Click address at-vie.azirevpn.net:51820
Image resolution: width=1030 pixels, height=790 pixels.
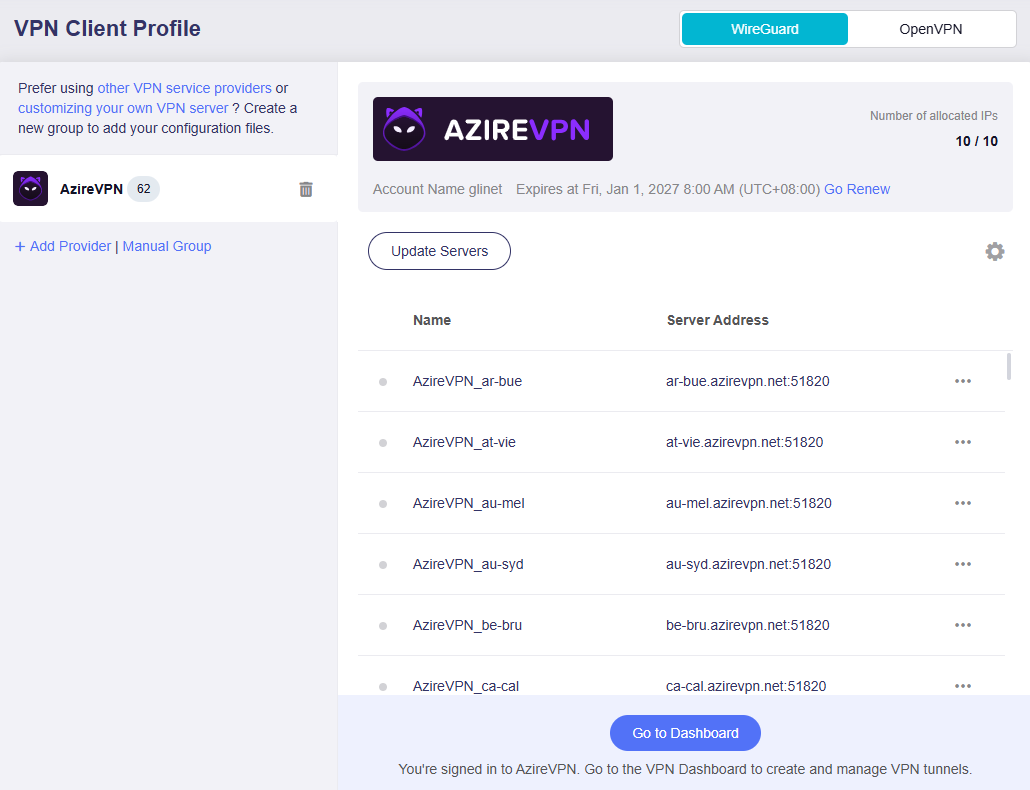pyautogui.click(x=744, y=443)
